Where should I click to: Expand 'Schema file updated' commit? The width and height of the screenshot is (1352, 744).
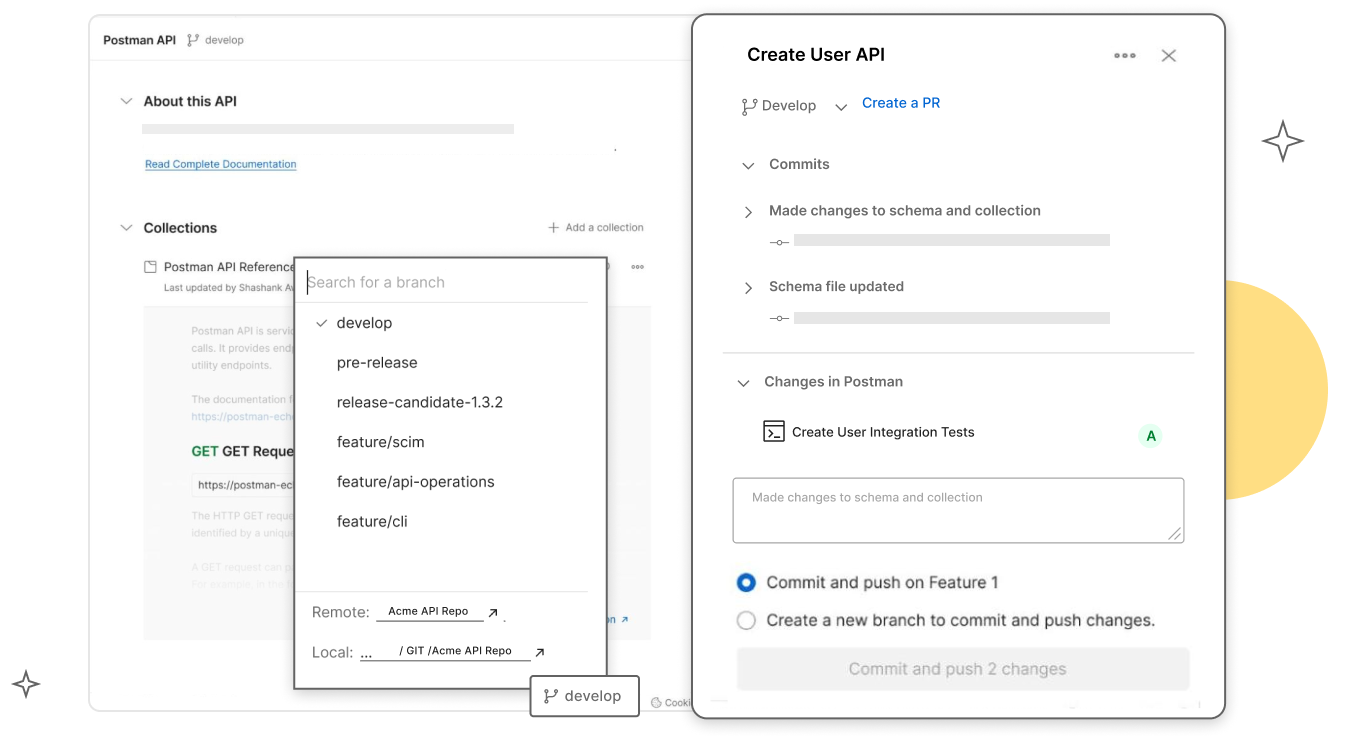[x=748, y=288]
